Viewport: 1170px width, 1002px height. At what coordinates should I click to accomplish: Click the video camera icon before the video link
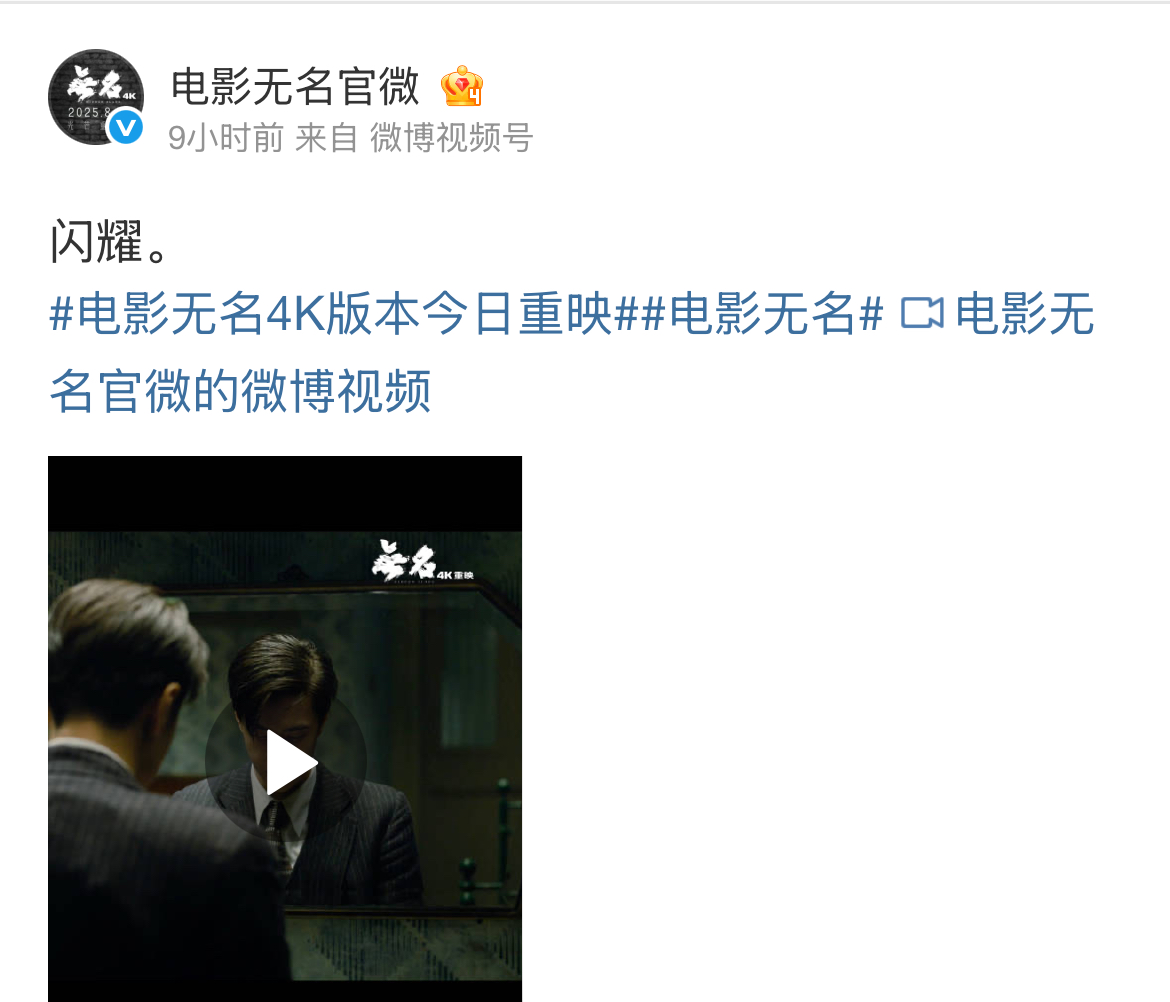922,313
